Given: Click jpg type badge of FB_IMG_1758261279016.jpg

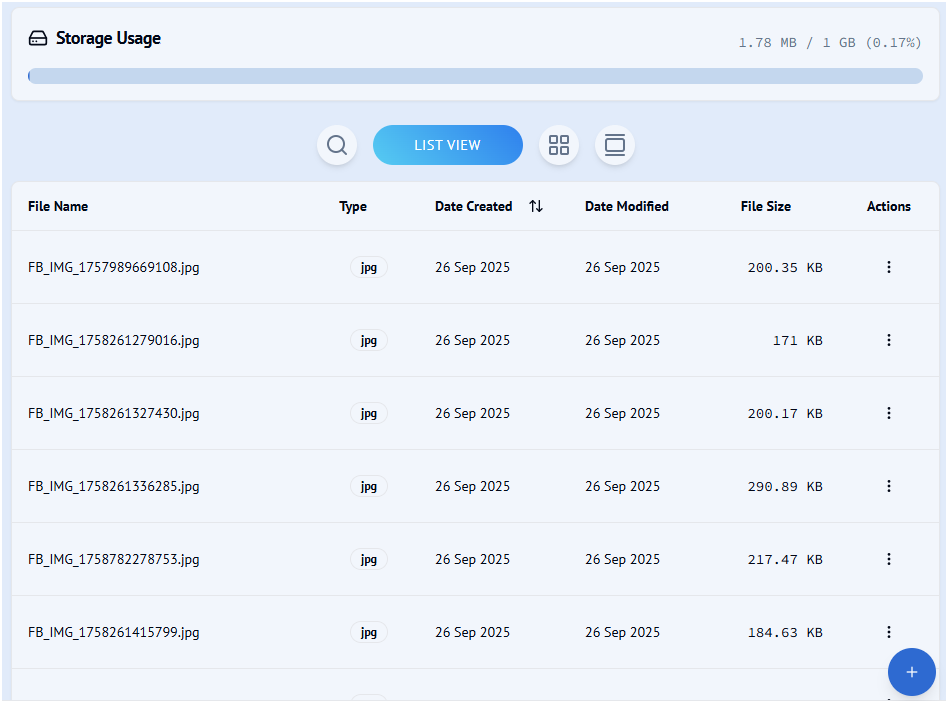Looking at the screenshot, I should 368,340.
